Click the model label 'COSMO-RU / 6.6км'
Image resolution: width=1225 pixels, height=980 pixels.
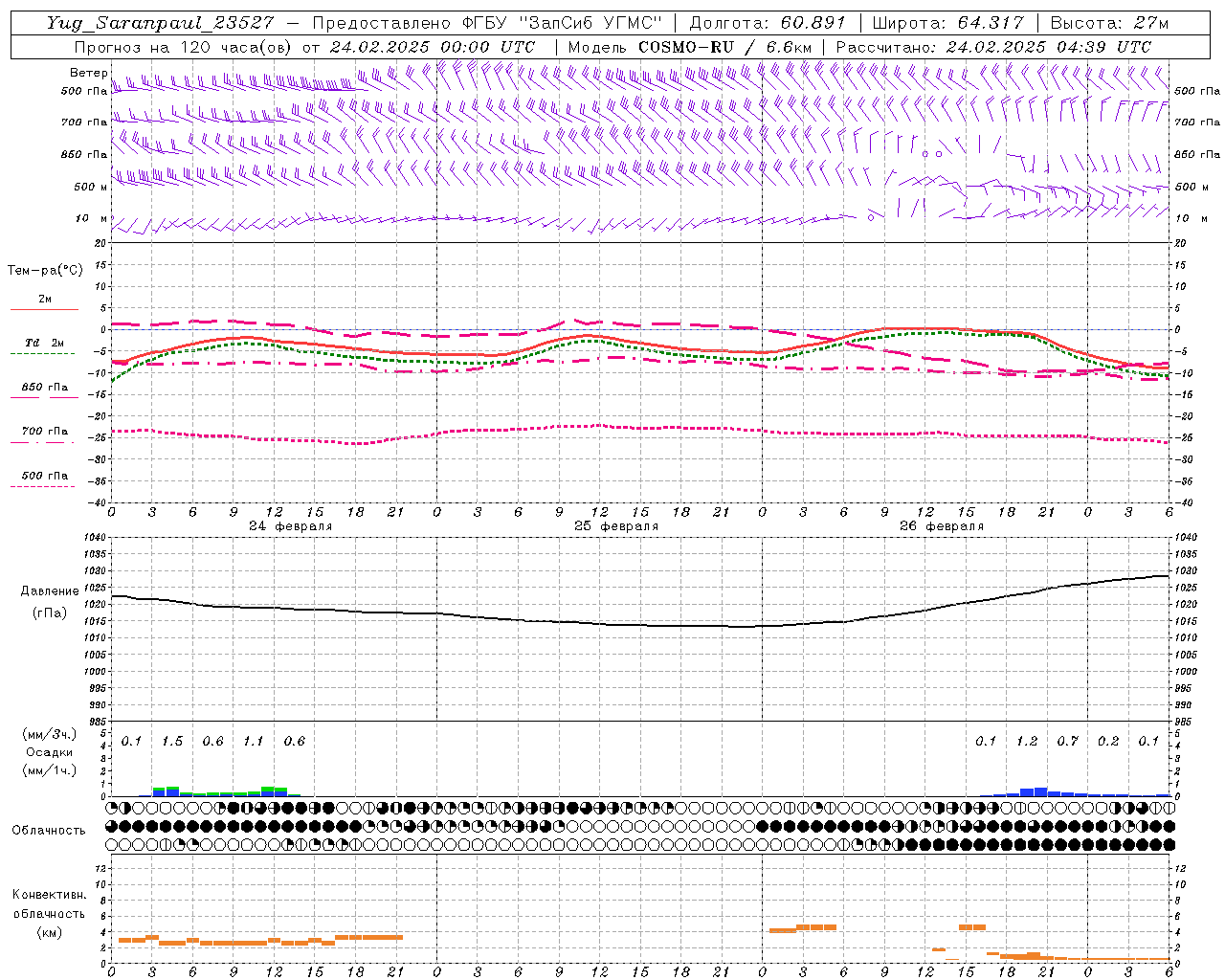point(726,47)
